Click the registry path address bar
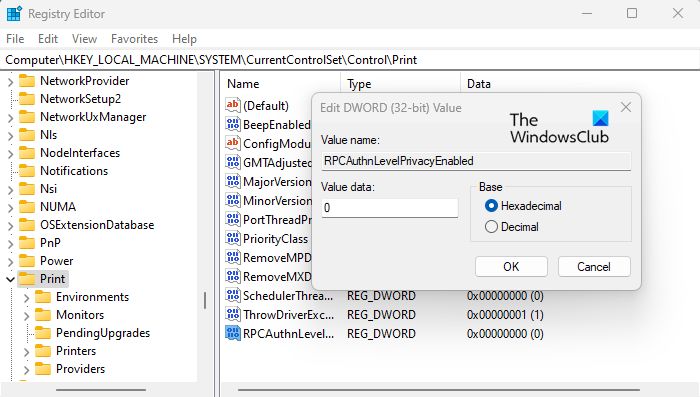This screenshot has width=700, height=397. coord(350,60)
